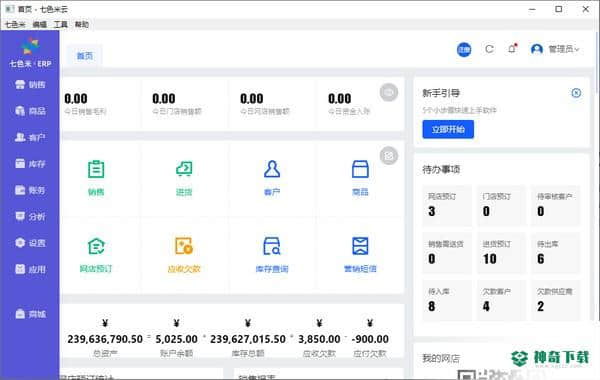The height and width of the screenshot is (380, 600).
Task: Open the 销售需送货 to-do card
Action: (x=447, y=253)
